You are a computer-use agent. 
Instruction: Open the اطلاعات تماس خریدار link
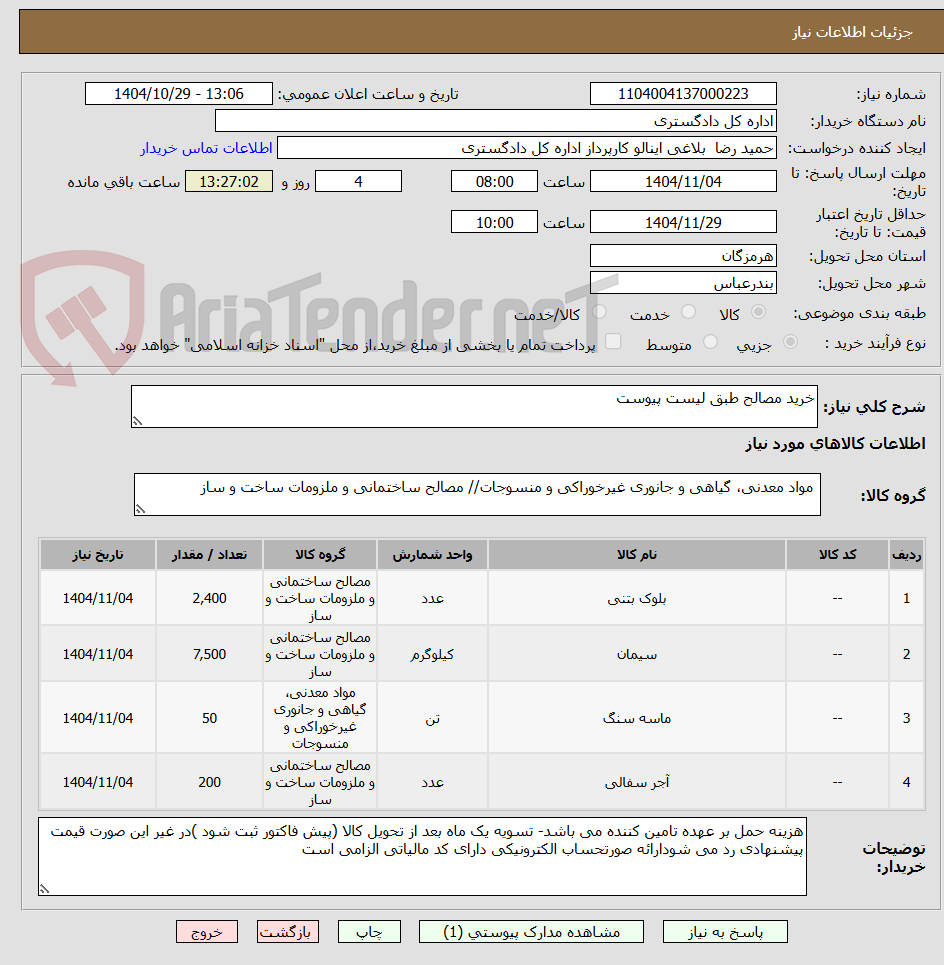coord(206,148)
